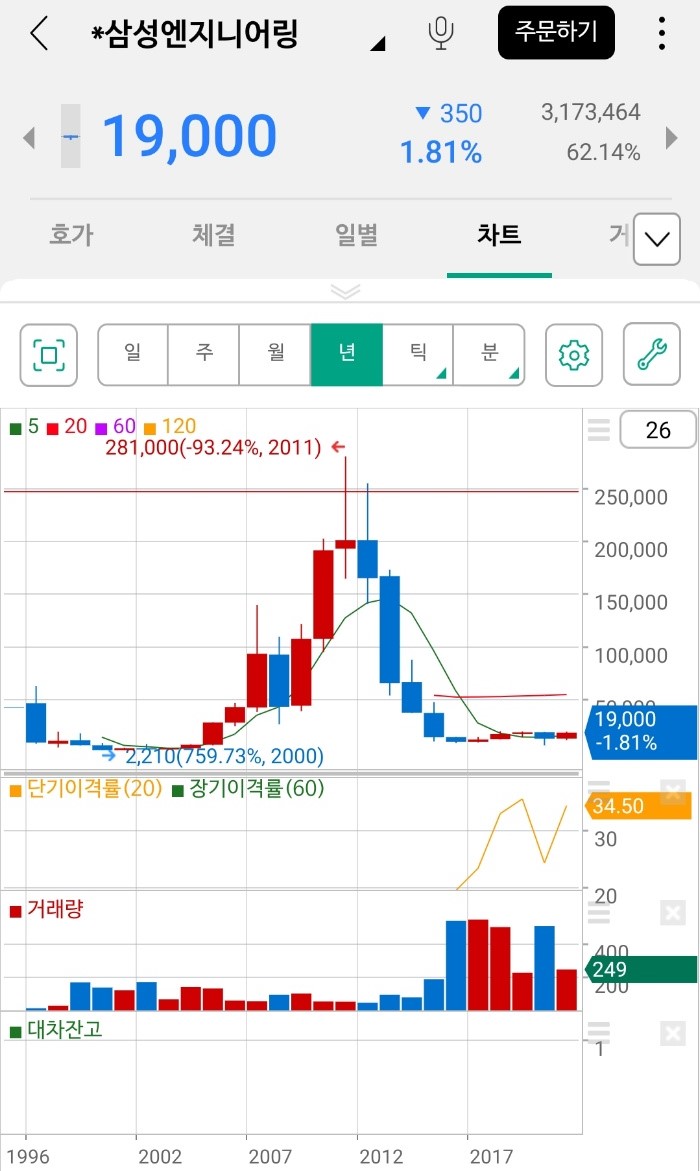Open price chart panel menu handle
Viewport: 700px width, 1171px height.
[x=599, y=430]
